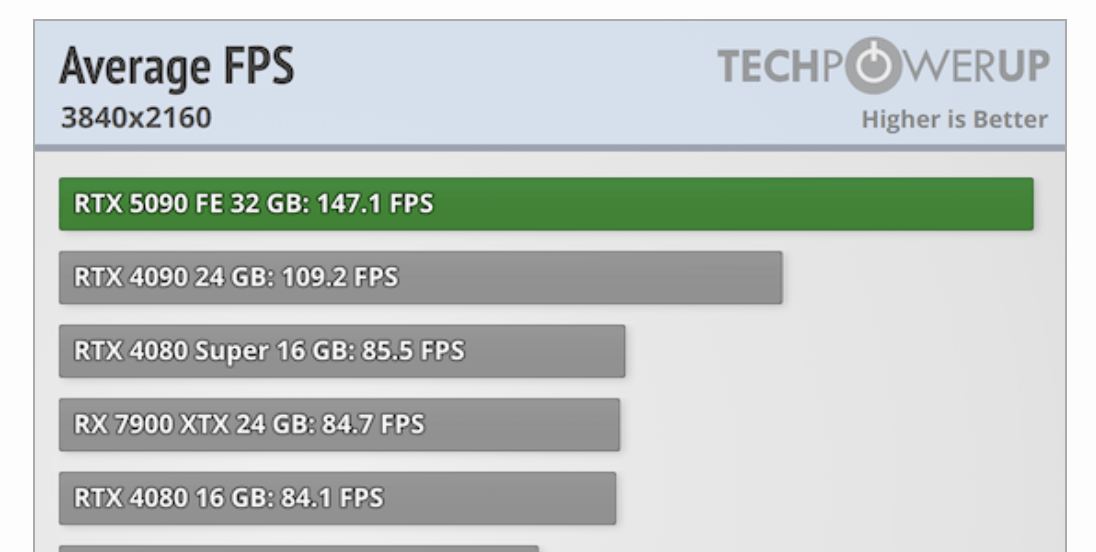The width and height of the screenshot is (1096, 552).
Task: Click the partially visible bar at the bottom
Action: [x=298, y=548]
